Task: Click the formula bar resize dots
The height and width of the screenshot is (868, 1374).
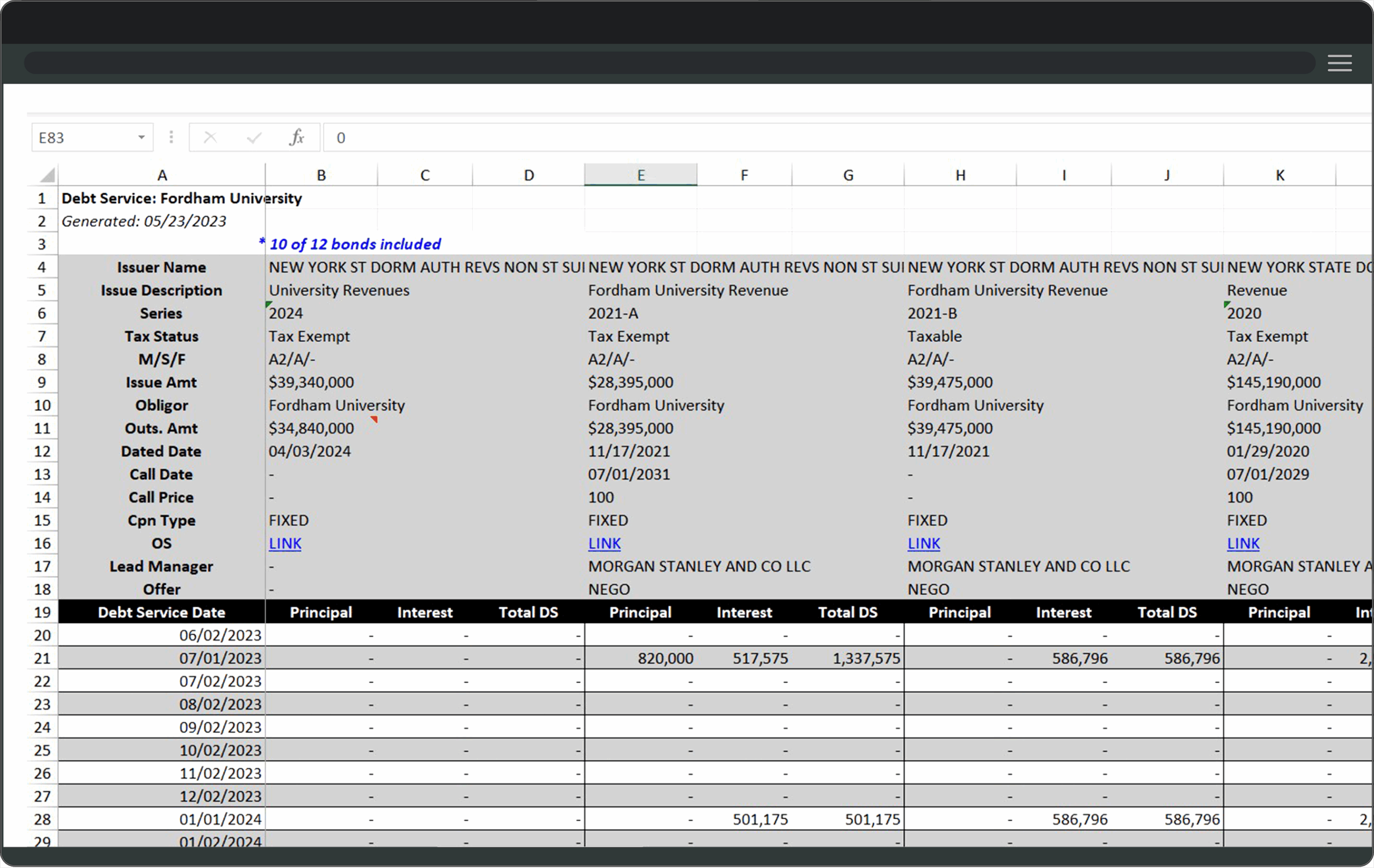Action: click(x=171, y=137)
